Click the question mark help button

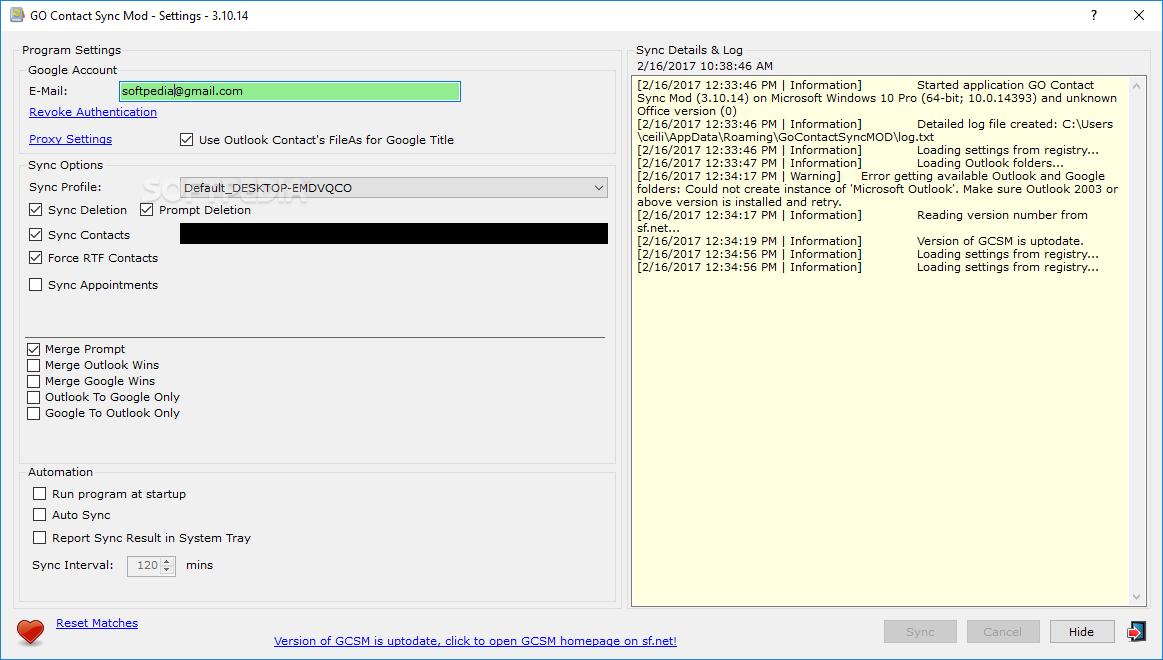tap(1094, 16)
